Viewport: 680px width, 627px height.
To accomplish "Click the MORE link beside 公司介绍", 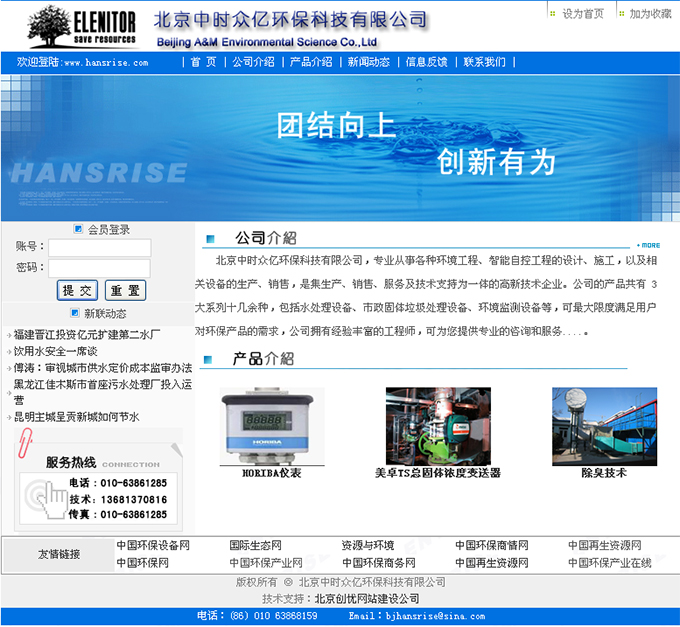I will [x=648, y=245].
